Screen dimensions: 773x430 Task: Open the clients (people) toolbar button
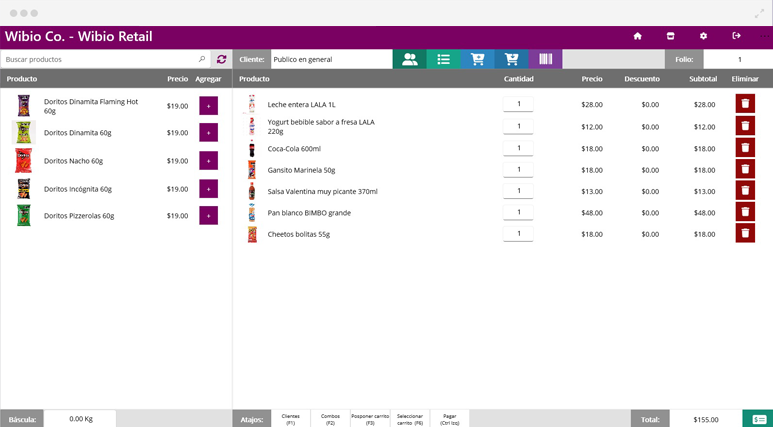tap(410, 59)
